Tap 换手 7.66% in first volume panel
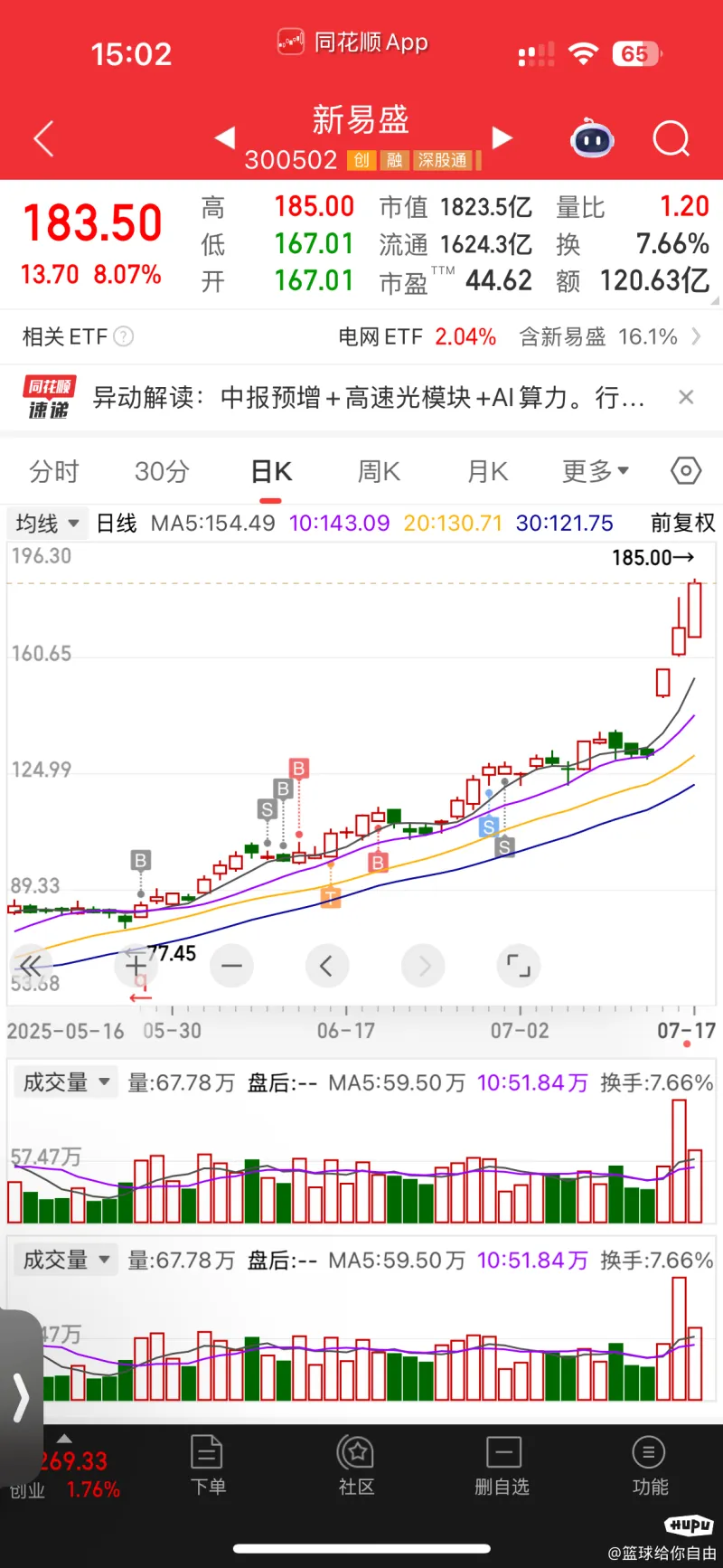 point(657,1082)
